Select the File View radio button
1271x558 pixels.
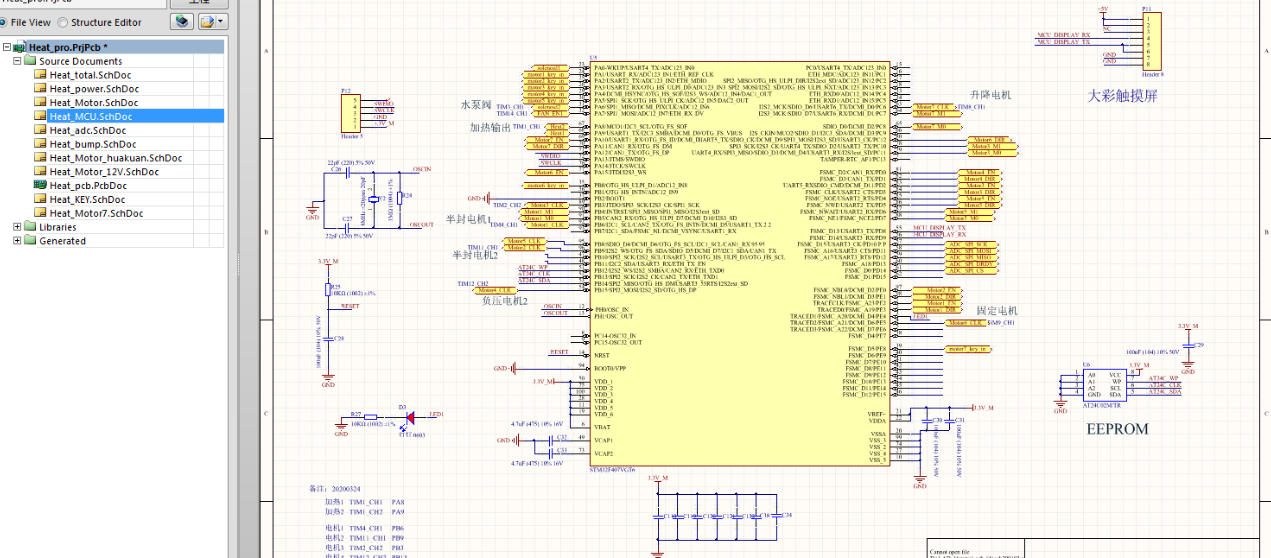[x=3, y=22]
